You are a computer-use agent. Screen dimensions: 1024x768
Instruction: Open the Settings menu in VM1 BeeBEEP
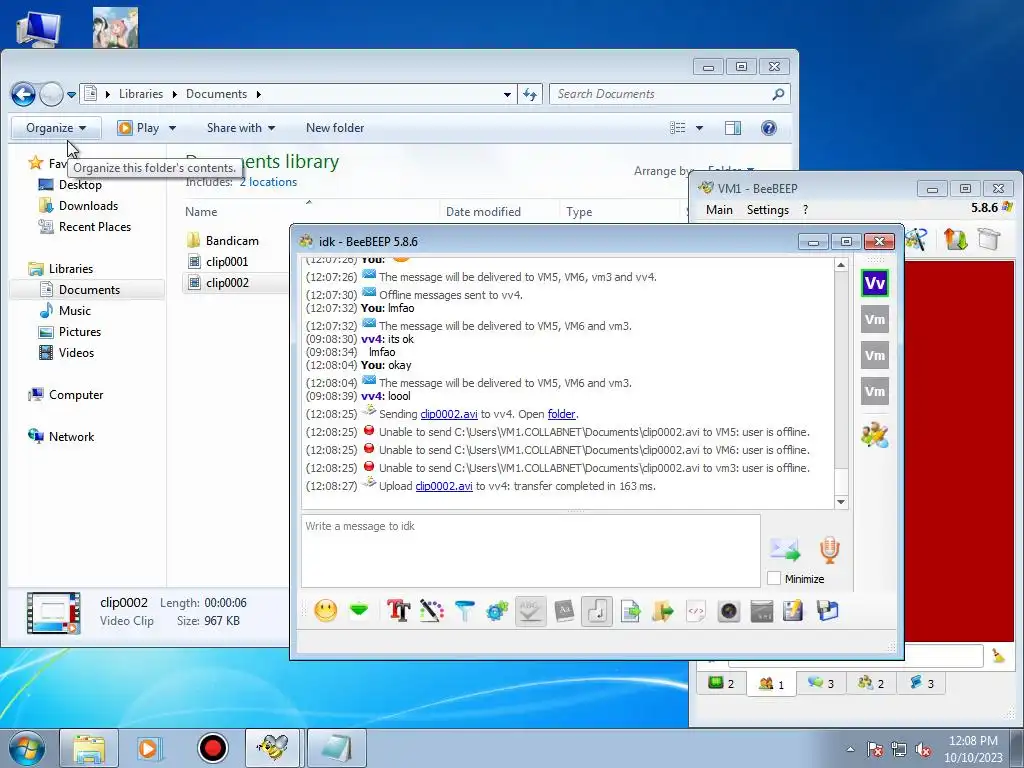point(767,210)
